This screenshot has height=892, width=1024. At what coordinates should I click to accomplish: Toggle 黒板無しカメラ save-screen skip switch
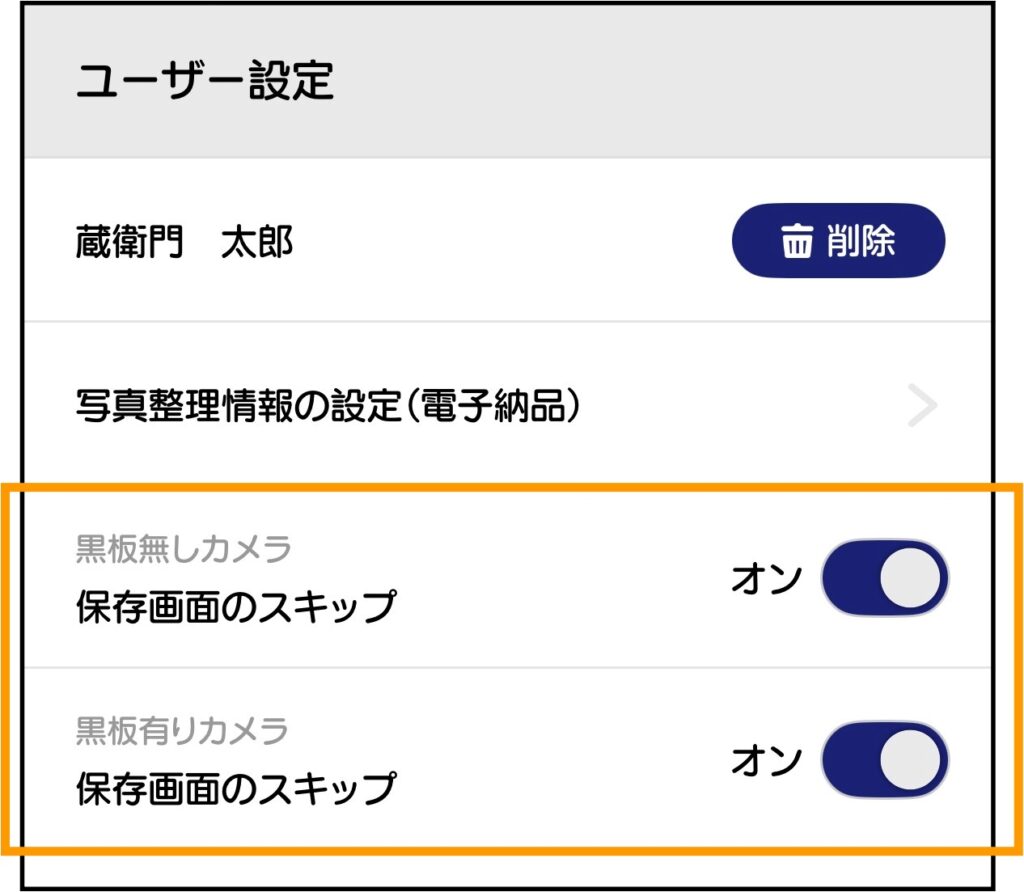point(884,580)
